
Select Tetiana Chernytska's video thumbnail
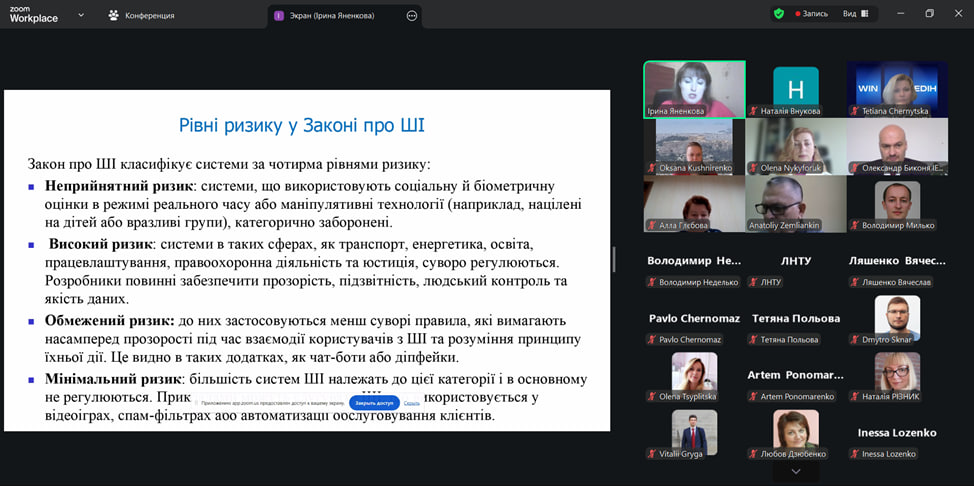[896, 89]
